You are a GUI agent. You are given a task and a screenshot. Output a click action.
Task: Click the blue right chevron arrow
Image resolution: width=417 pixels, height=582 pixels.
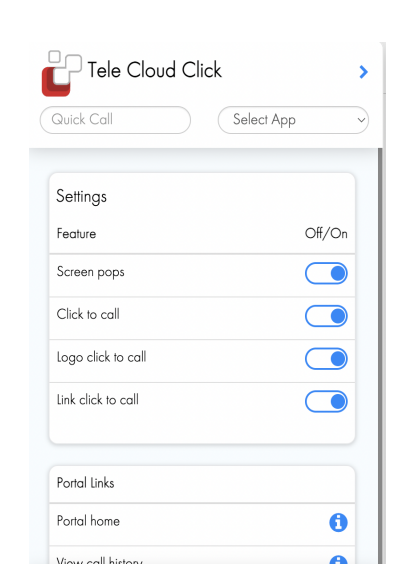click(x=364, y=72)
